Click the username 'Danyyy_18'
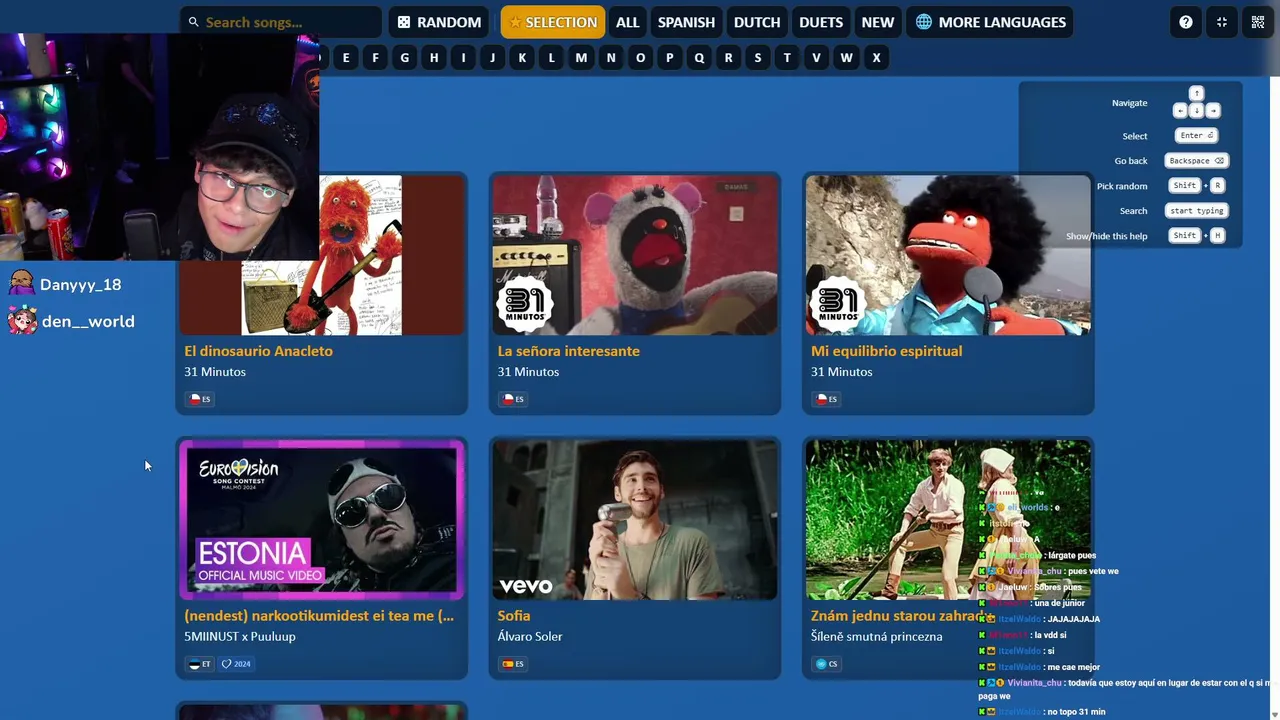The width and height of the screenshot is (1280, 720). 80,285
